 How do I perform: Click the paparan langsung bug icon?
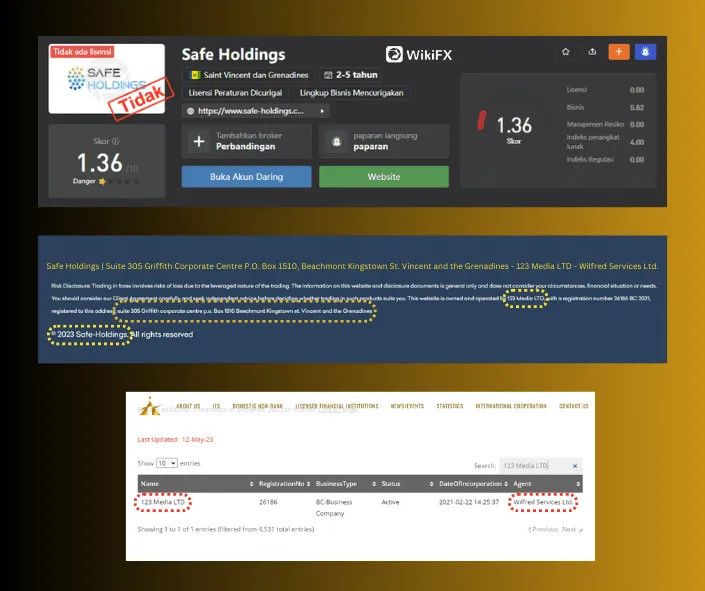coord(336,141)
